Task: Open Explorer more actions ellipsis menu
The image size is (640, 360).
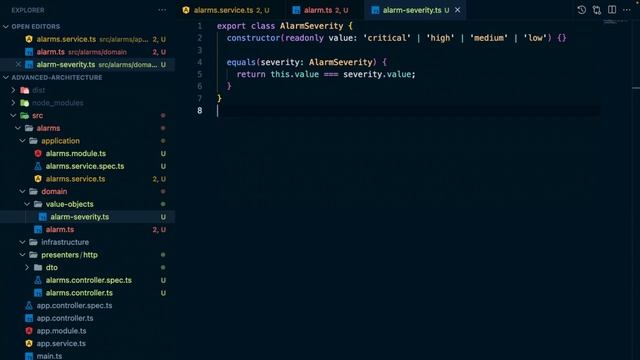Action: click(162, 10)
